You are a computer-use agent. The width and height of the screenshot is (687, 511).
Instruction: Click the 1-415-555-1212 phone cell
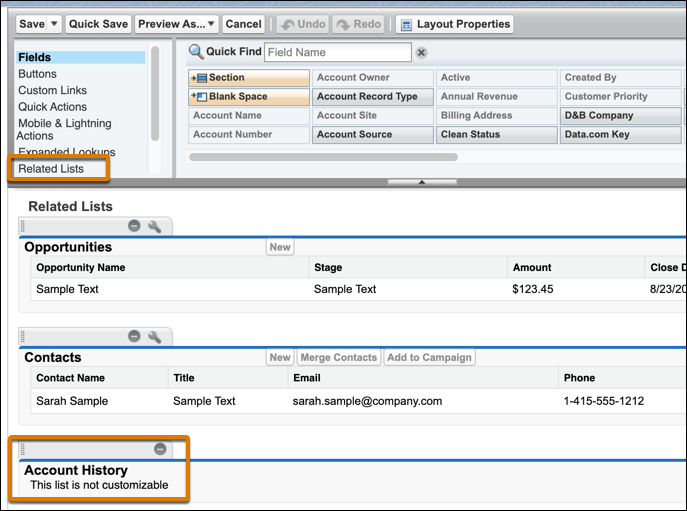pyautogui.click(x=604, y=401)
